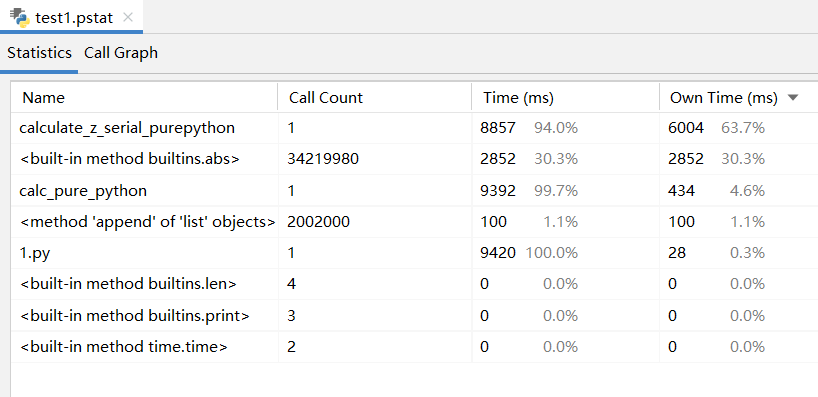Click the call count 34219980 cell
The width and height of the screenshot is (818, 397).
pyautogui.click(x=375, y=159)
